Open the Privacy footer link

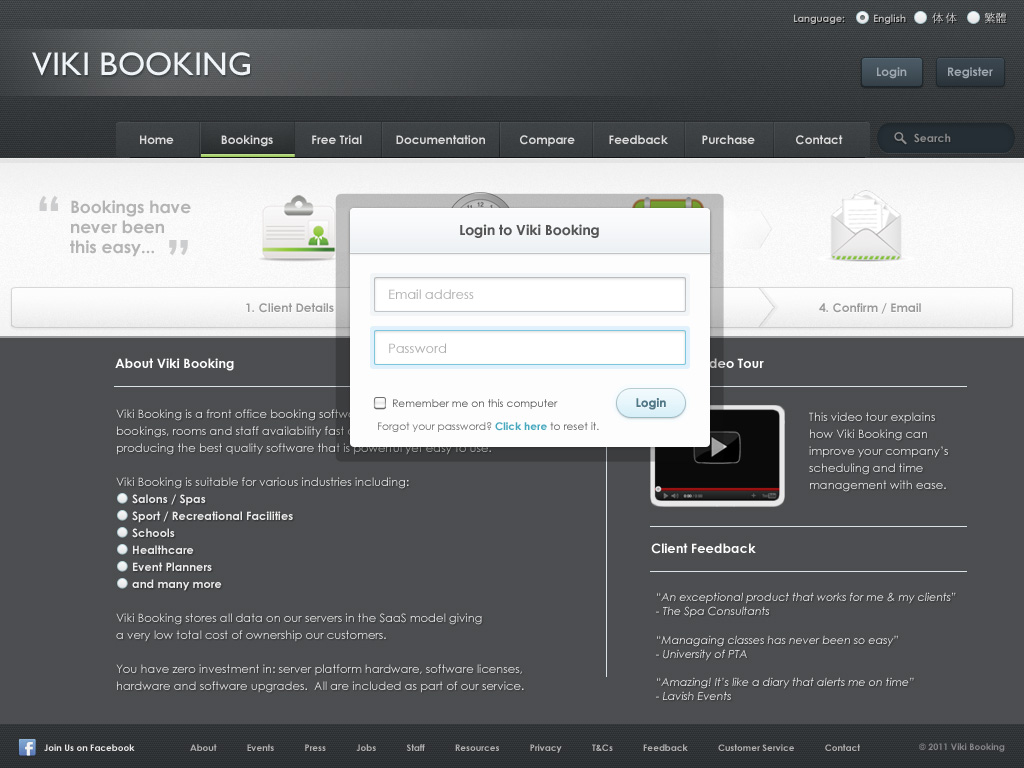[545, 748]
